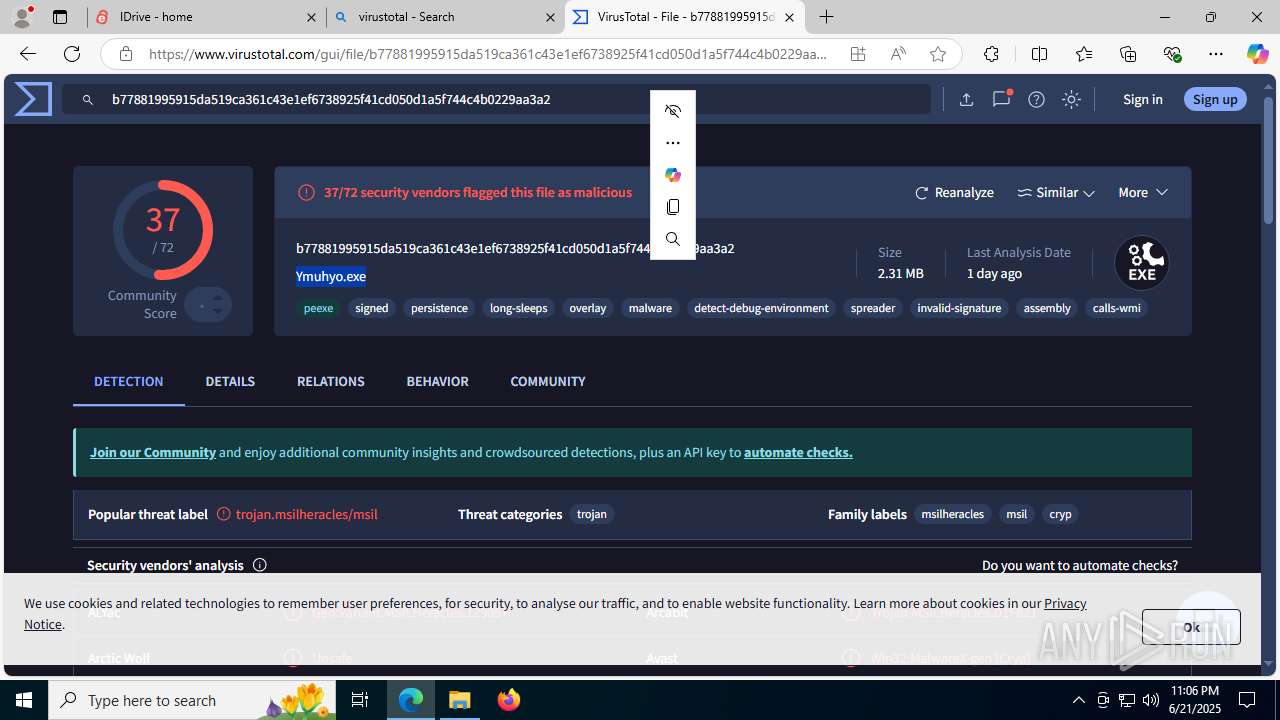Switch to the BEHAVIOR tab

pos(437,381)
